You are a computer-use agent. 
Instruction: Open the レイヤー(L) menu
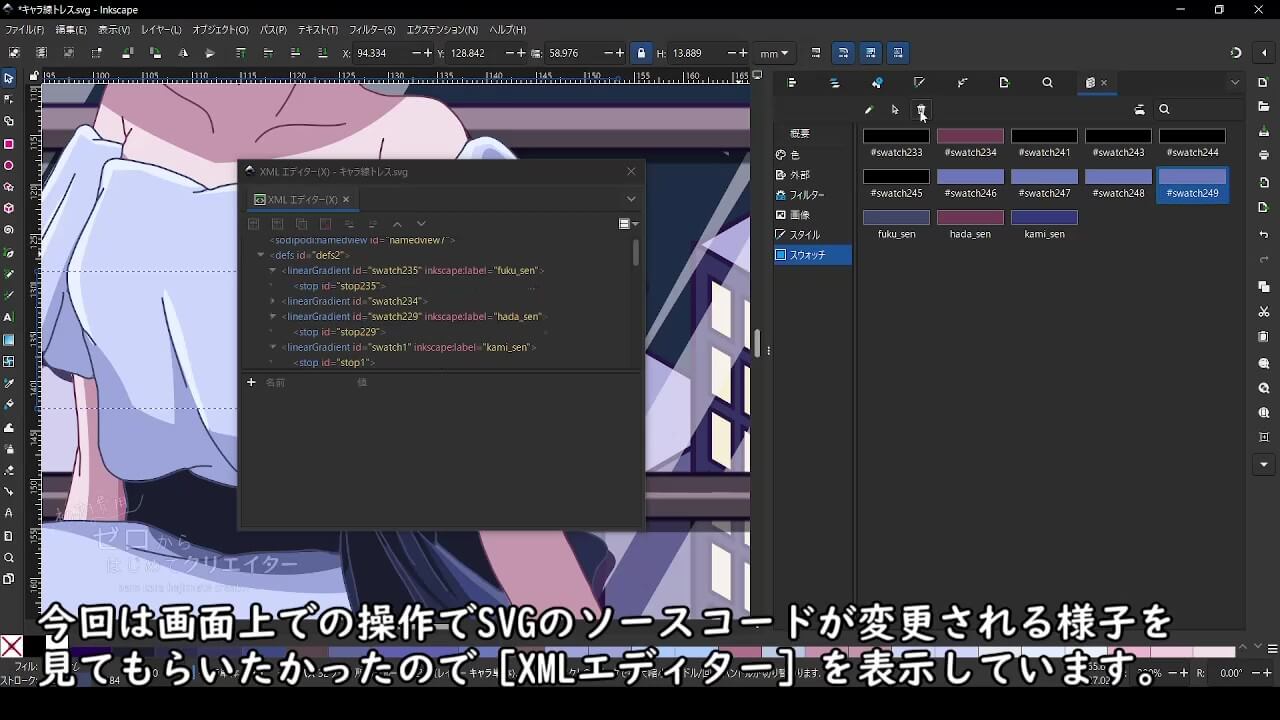click(x=161, y=30)
